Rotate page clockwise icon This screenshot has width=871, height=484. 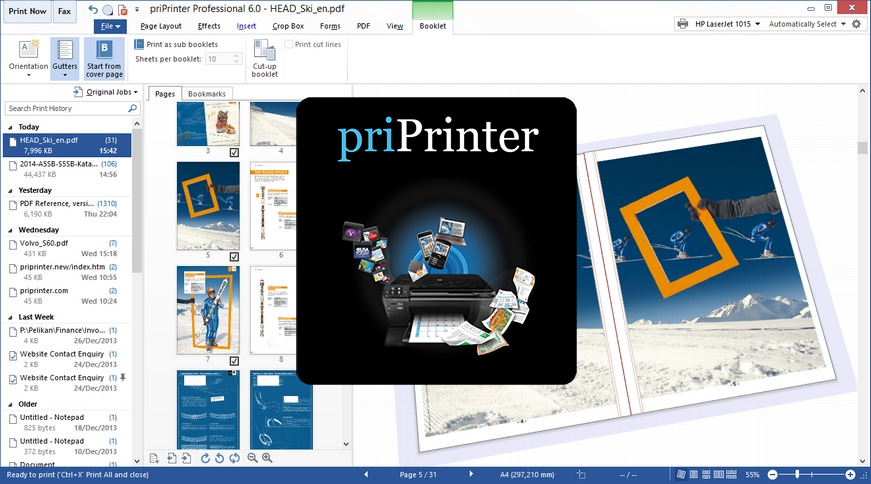(x=206, y=458)
